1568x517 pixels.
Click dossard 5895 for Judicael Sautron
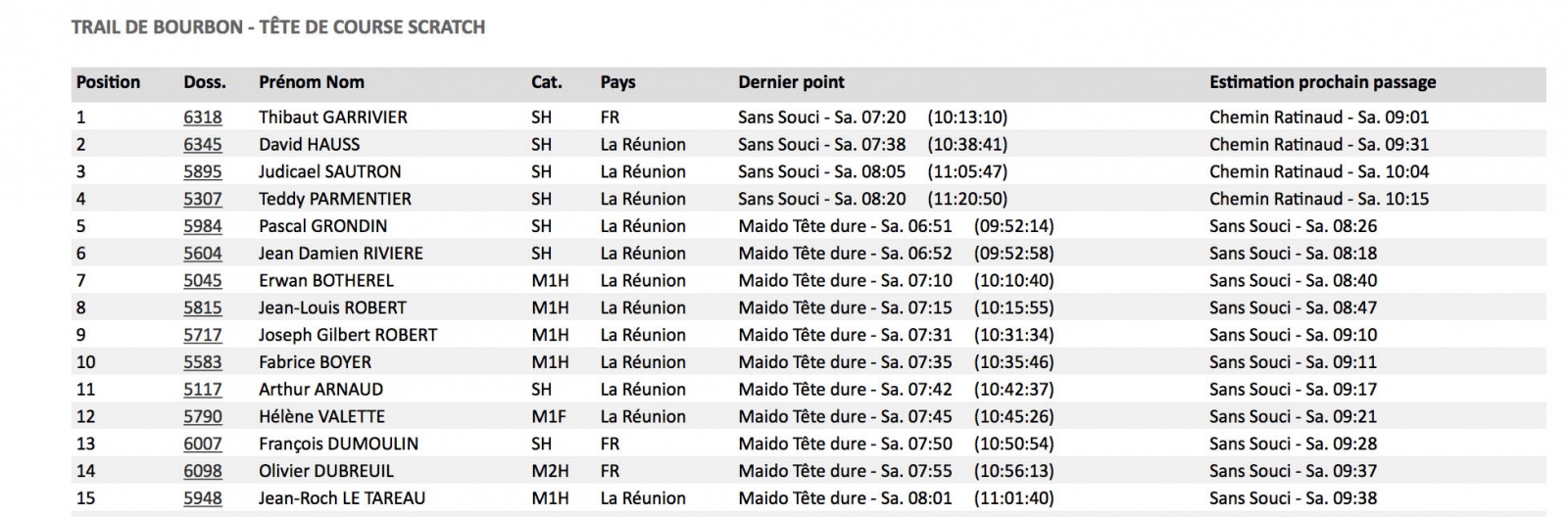[x=203, y=171]
